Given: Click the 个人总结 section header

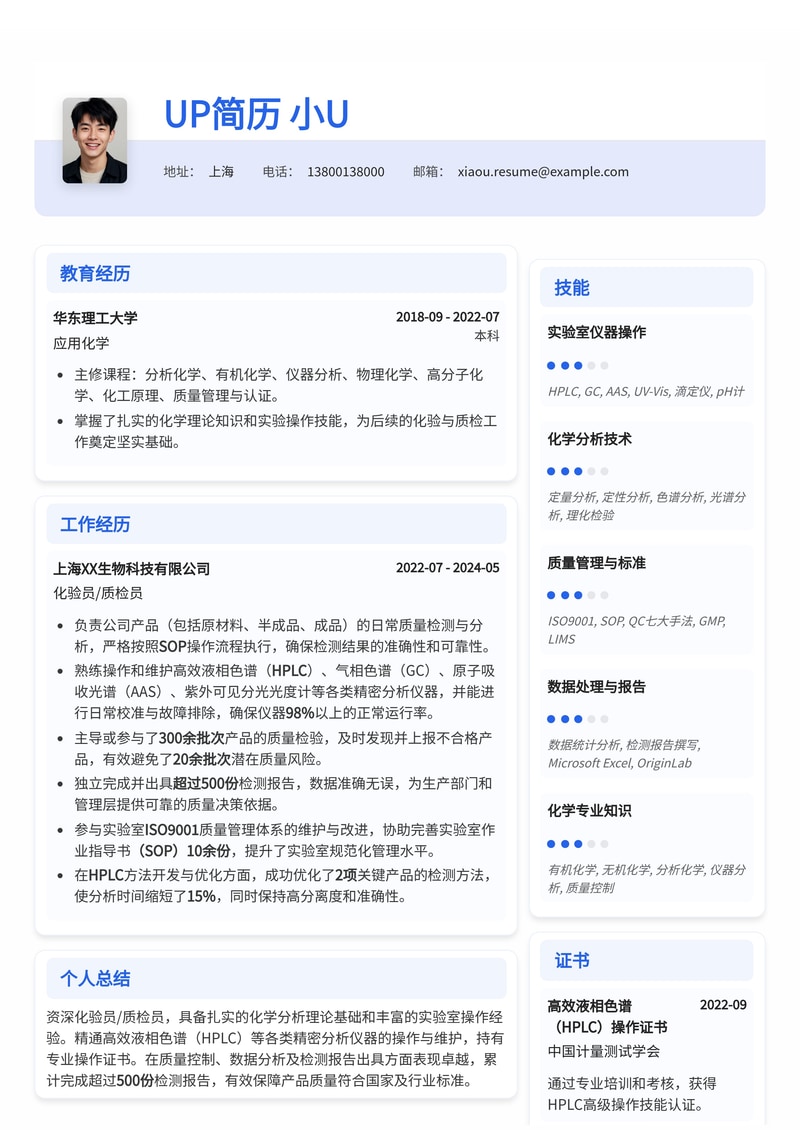Looking at the screenshot, I should (94, 978).
